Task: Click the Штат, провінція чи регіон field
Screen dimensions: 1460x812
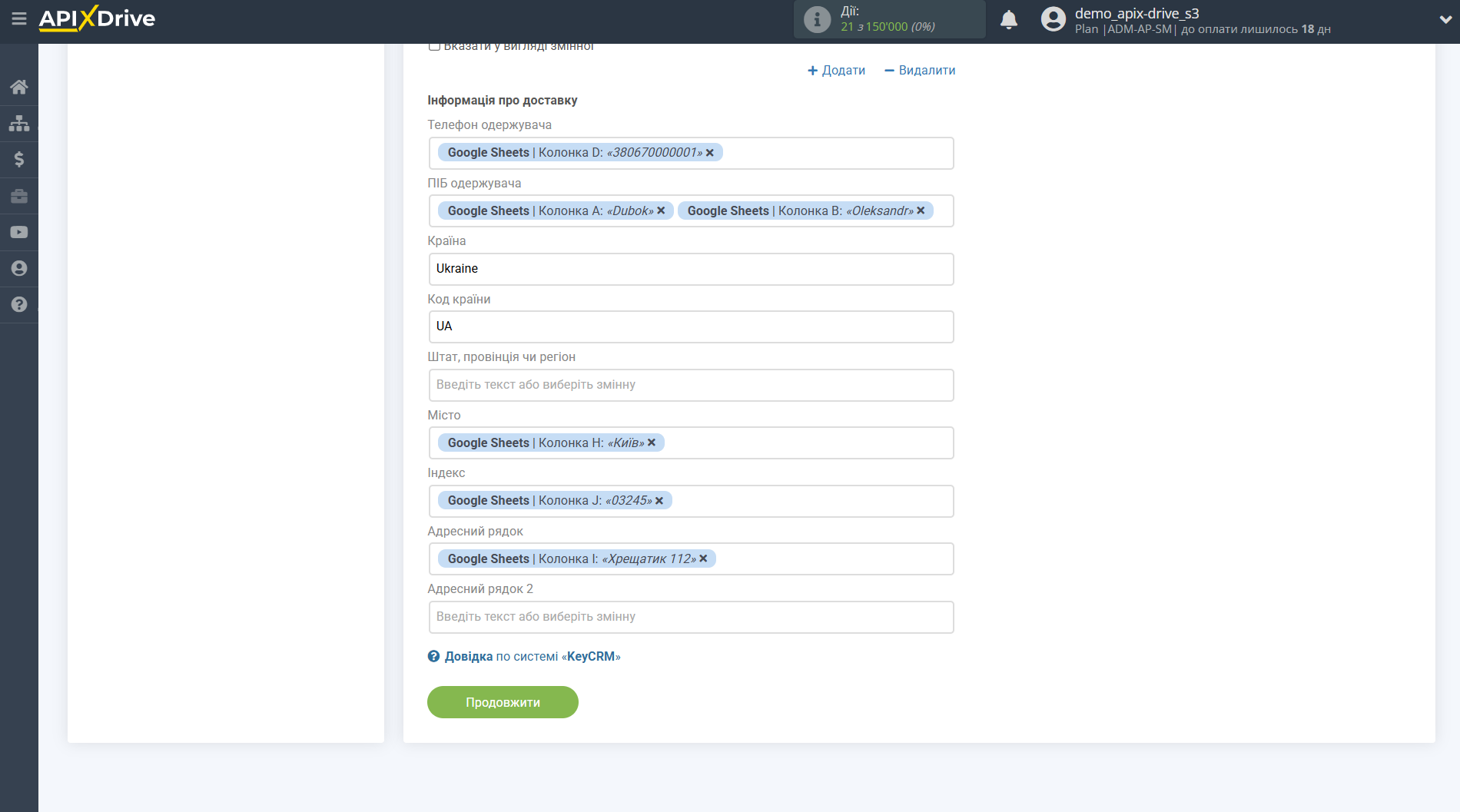Action: tap(691, 385)
